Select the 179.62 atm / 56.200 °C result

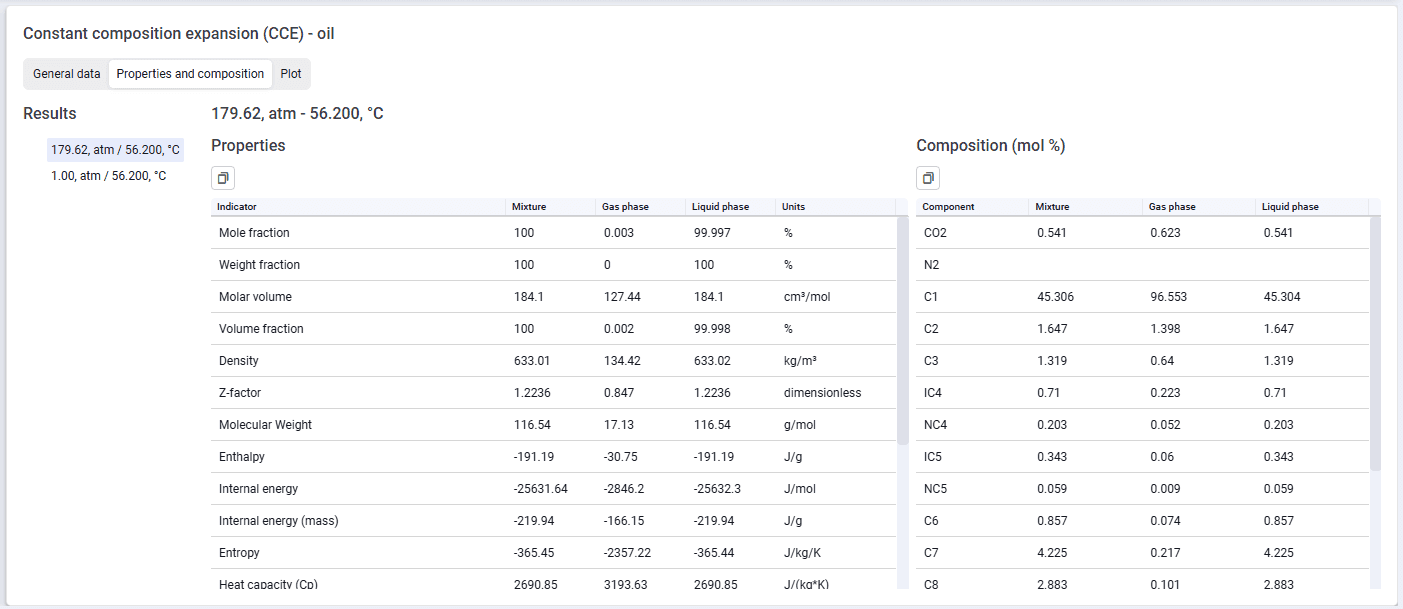[x=116, y=150]
